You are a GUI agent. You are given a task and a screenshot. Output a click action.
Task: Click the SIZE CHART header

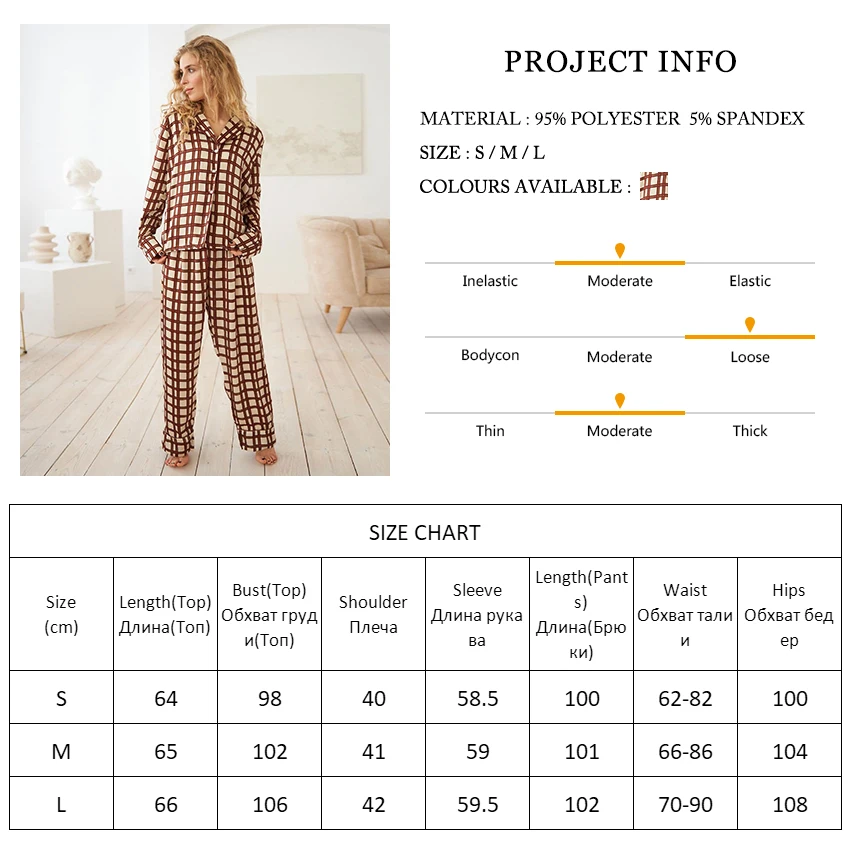pyautogui.click(x=425, y=533)
